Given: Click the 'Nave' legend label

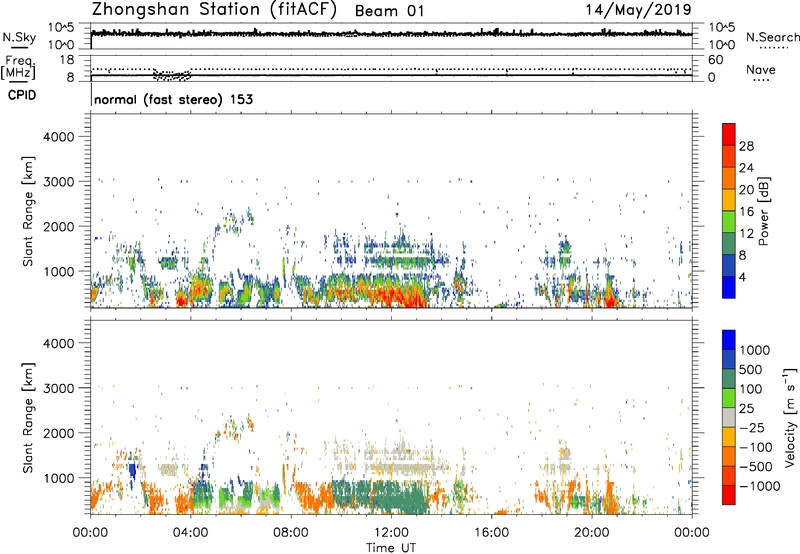Looking at the screenshot, I should tap(761, 70).
